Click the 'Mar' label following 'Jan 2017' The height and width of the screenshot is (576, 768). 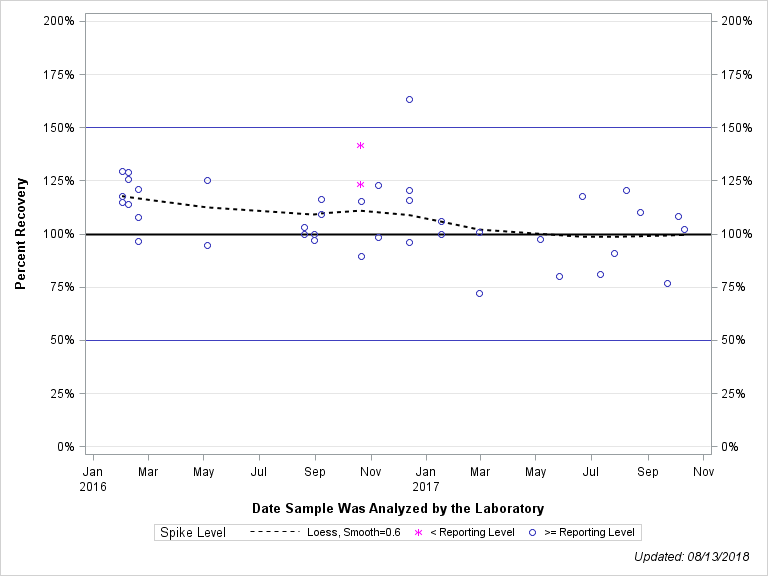coord(480,472)
